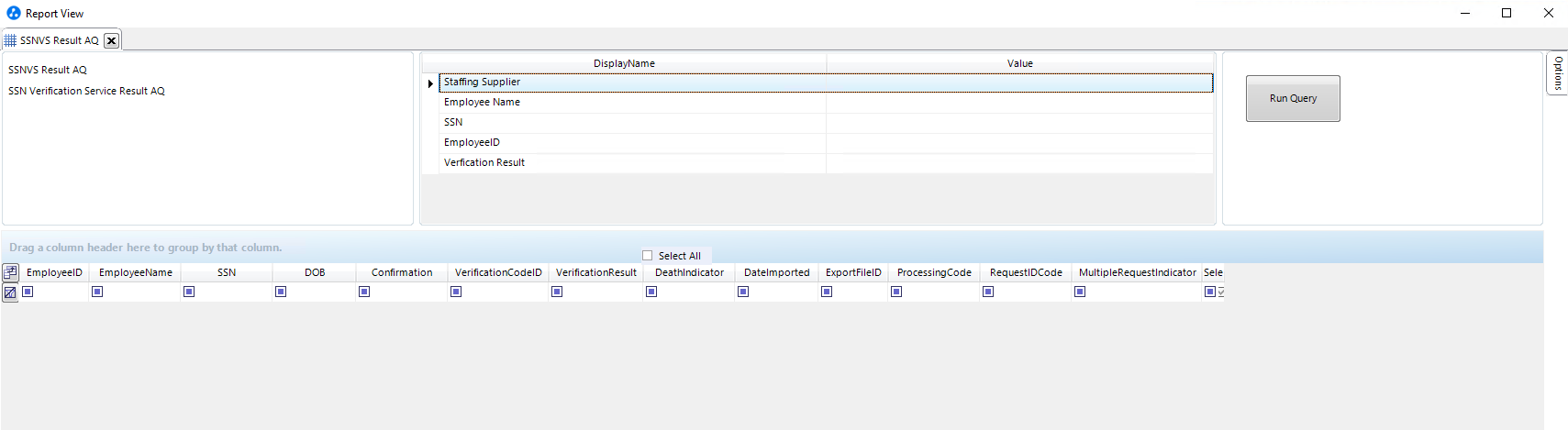Click the filter operator icon under SSN
Screen dimensions: 1568x430
click(189, 292)
